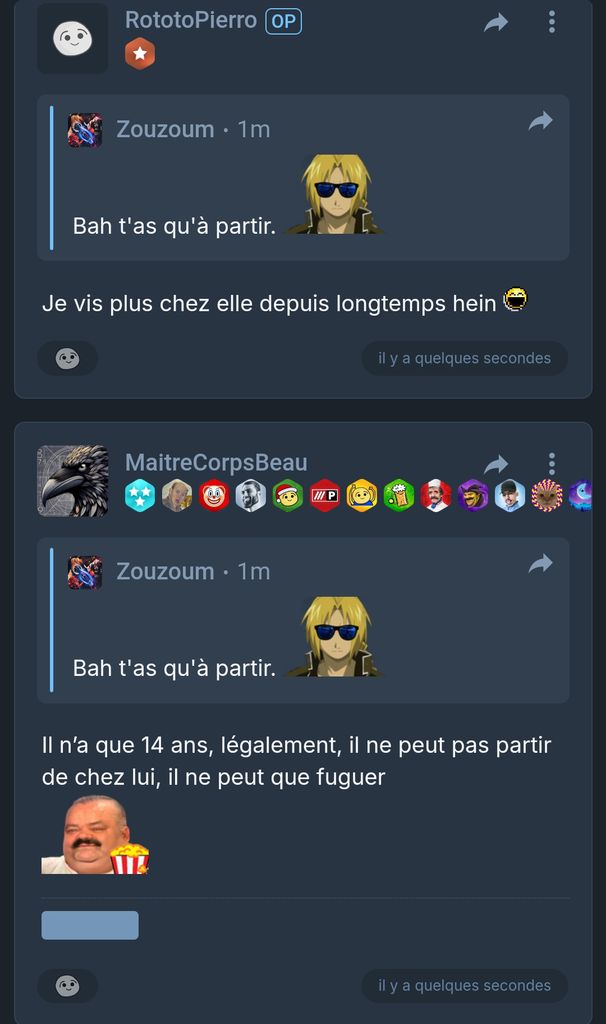Image resolution: width=606 pixels, height=1024 pixels.
Task: Open MaitreCorpsBeau's three-dot post menu
Action: tap(552, 464)
